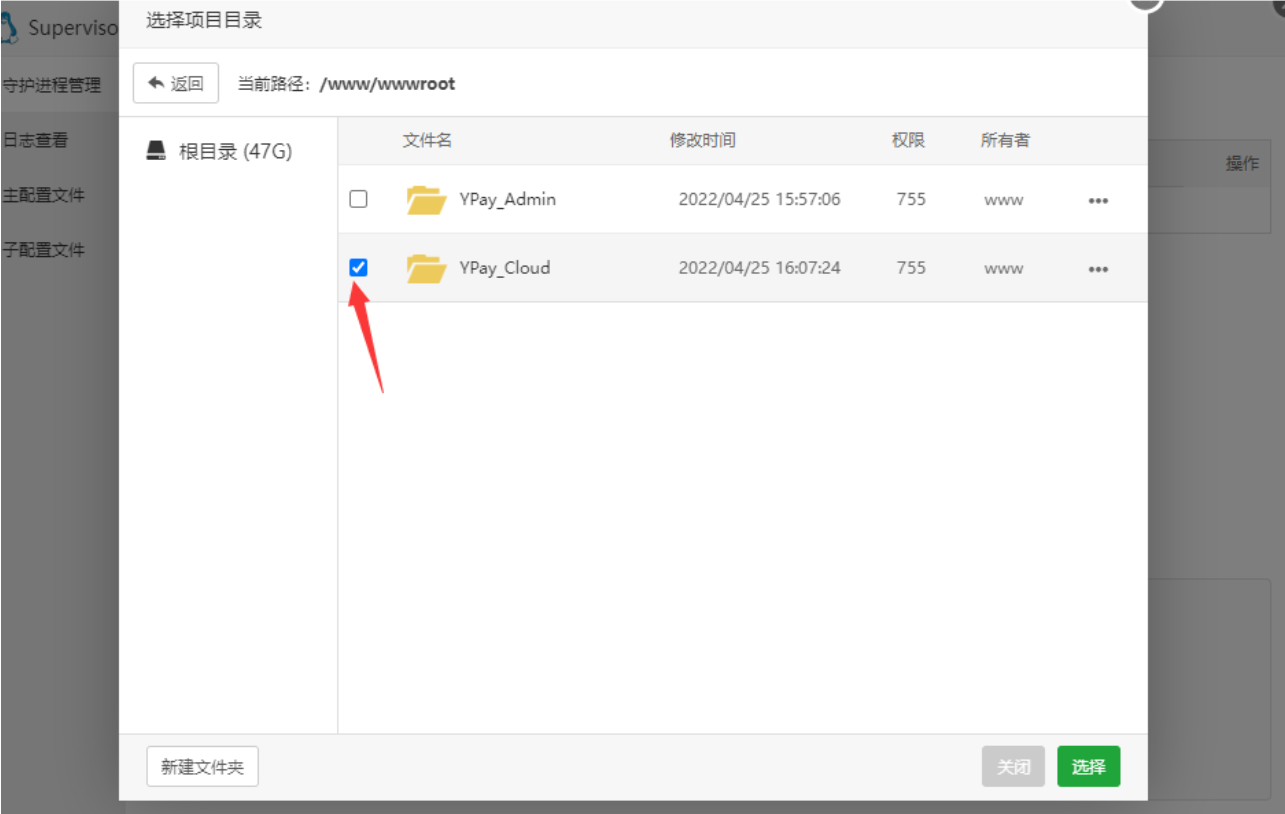Click the 返回 back button
1285x814 pixels.
pos(176,84)
